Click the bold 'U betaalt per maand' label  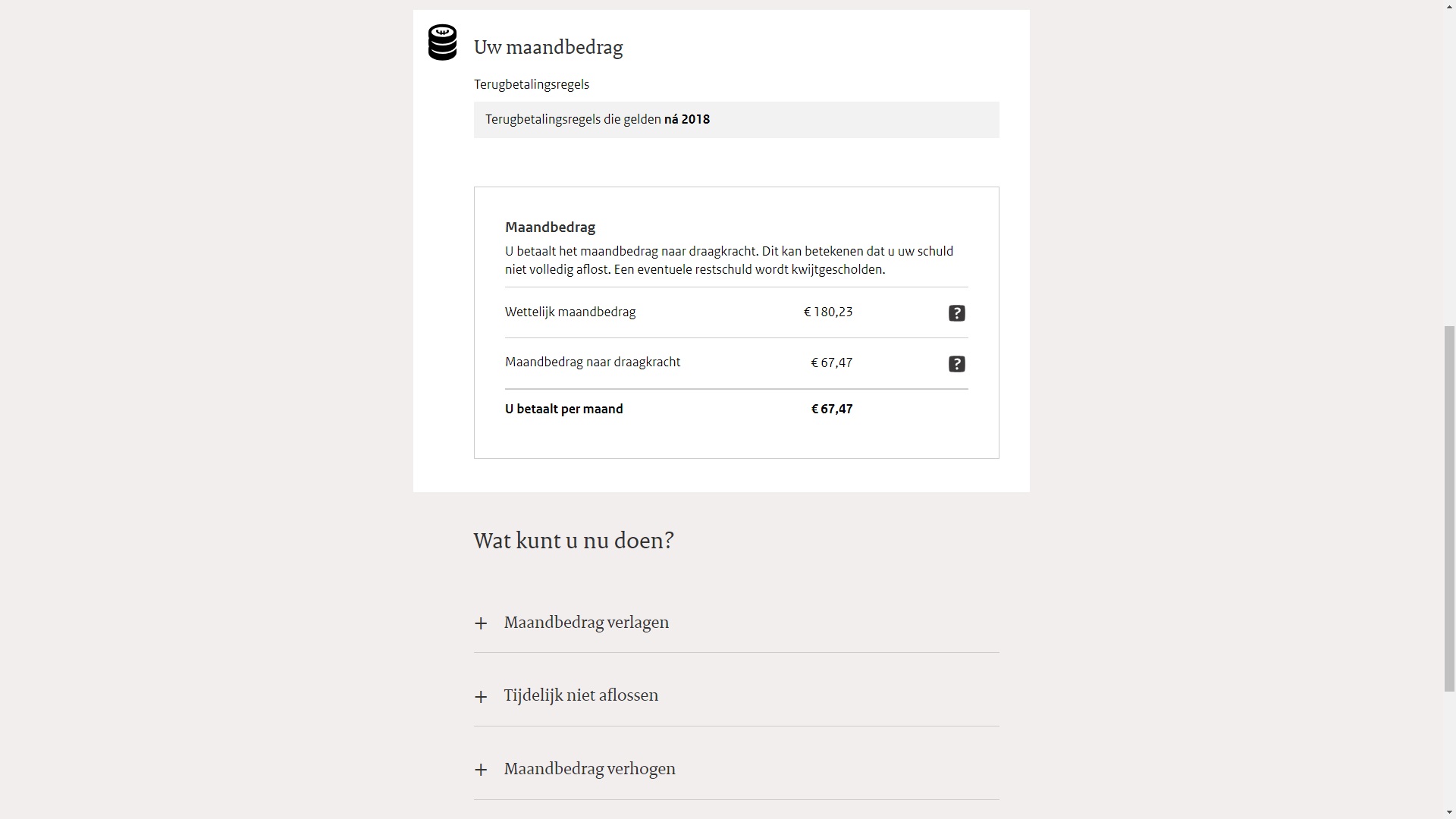click(x=563, y=409)
